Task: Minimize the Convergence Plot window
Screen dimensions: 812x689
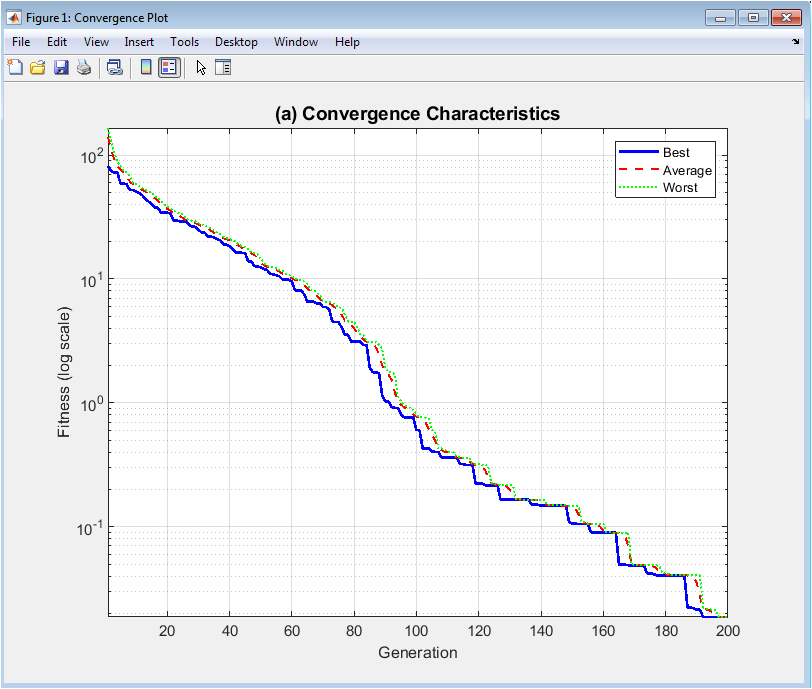Action: [x=720, y=18]
